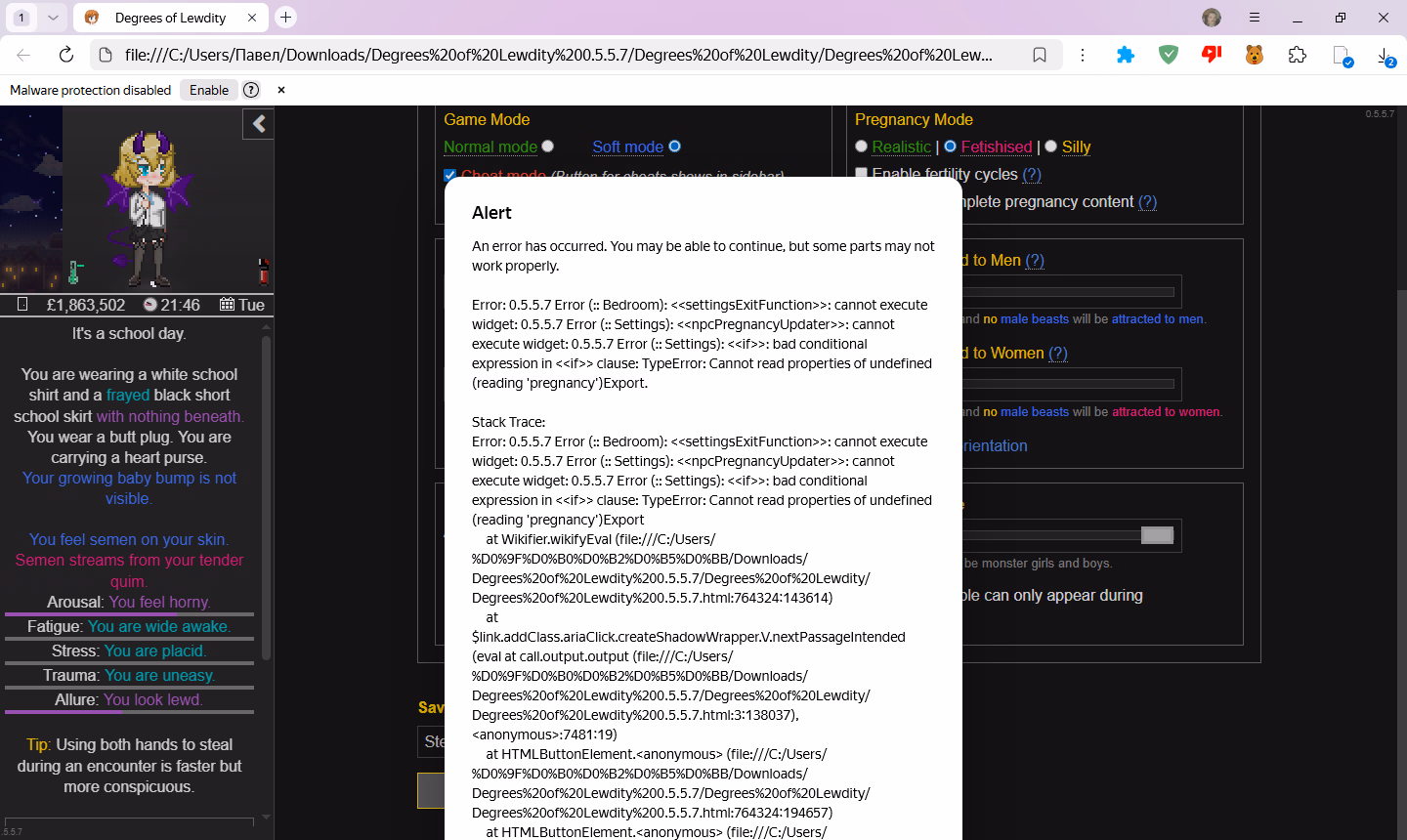
Task: Collapse the game sidebar with arrow
Action: point(259,124)
